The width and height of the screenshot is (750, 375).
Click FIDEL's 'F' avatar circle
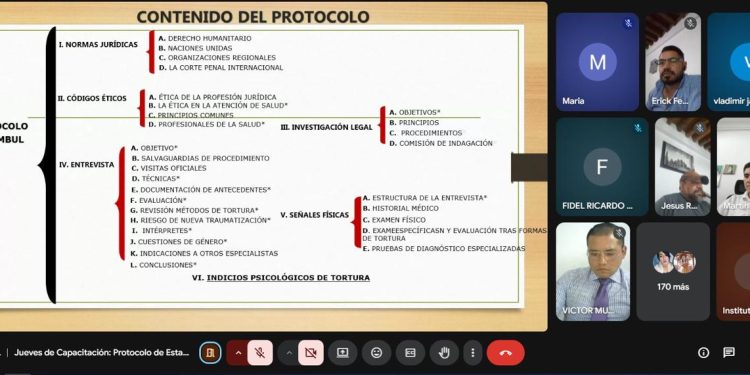602,167
